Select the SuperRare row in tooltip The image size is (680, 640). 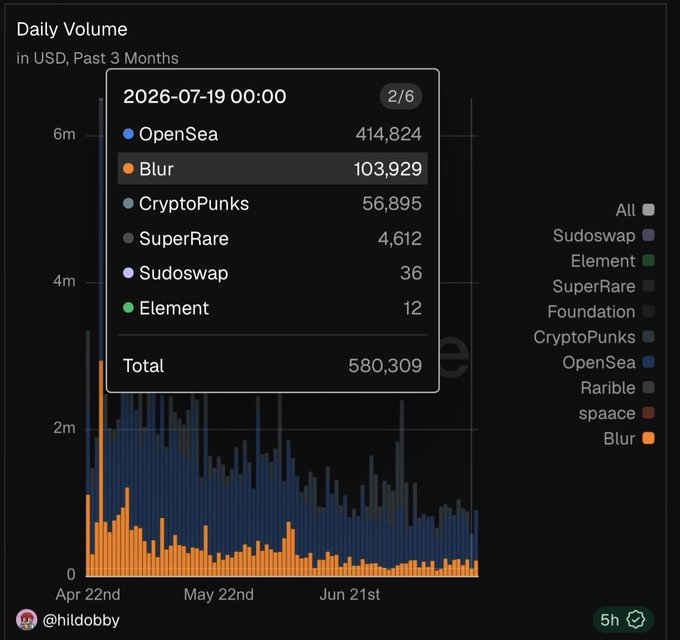272,238
